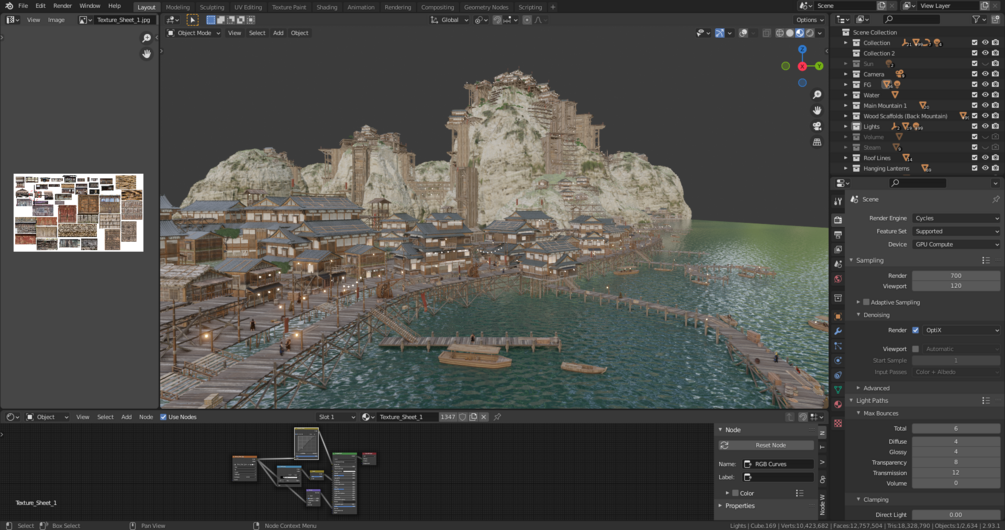Click the outliner filter funnel icon
Image resolution: width=1005 pixels, height=530 pixels.
tap(977, 19)
